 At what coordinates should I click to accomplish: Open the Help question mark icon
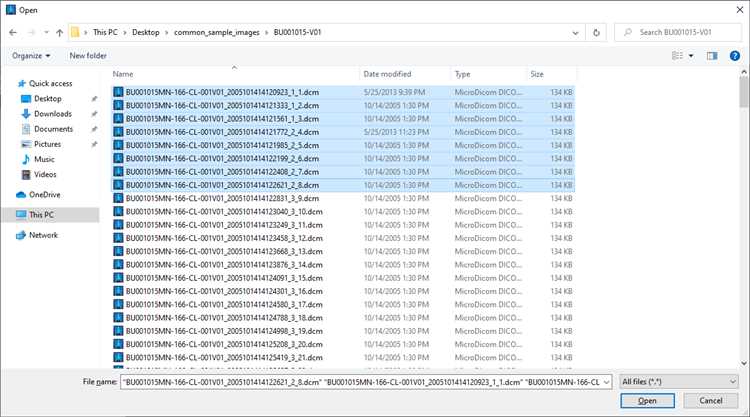(x=735, y=56)
